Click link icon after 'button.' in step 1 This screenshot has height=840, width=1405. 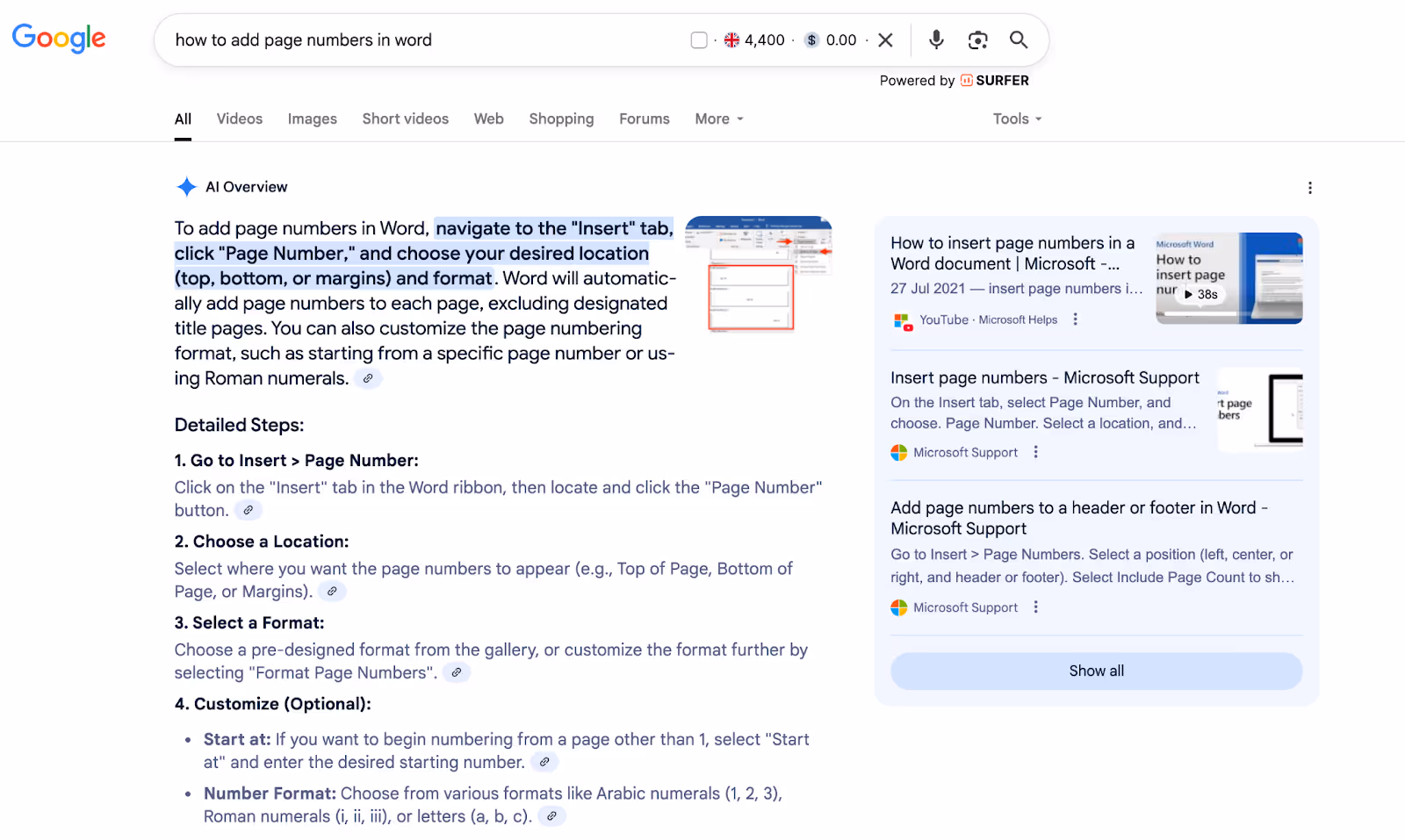[x=249, y=510]
